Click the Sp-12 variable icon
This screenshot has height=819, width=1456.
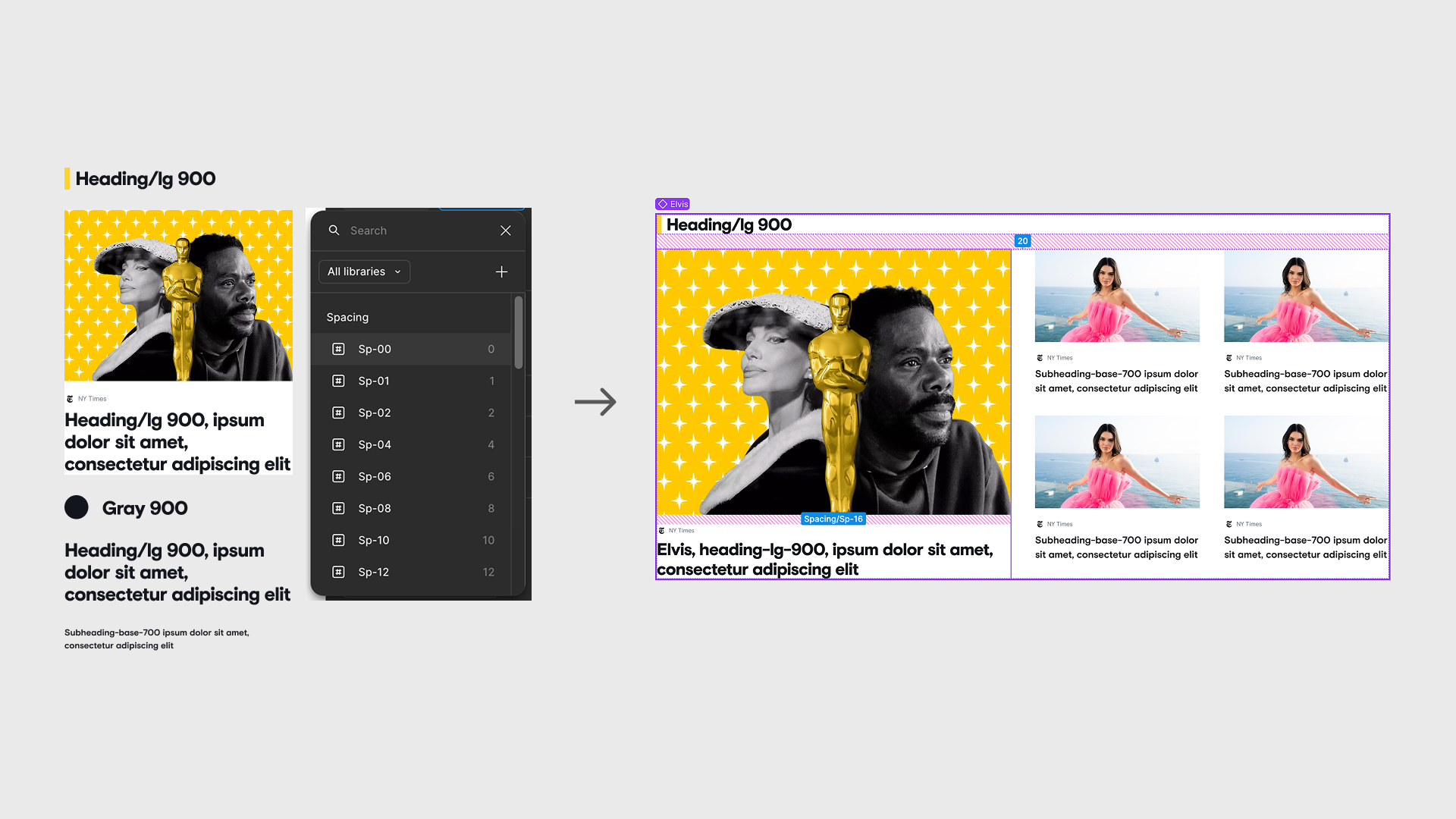(x=338, y=572)
